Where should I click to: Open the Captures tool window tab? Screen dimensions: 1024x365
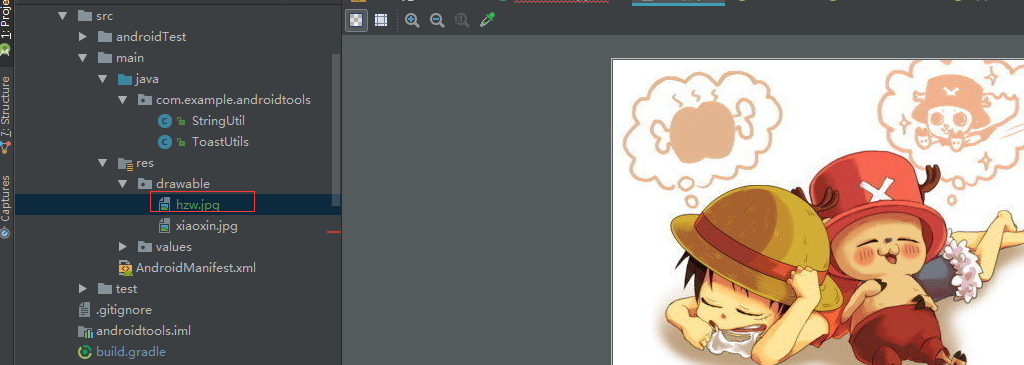[x=6, y=206]
